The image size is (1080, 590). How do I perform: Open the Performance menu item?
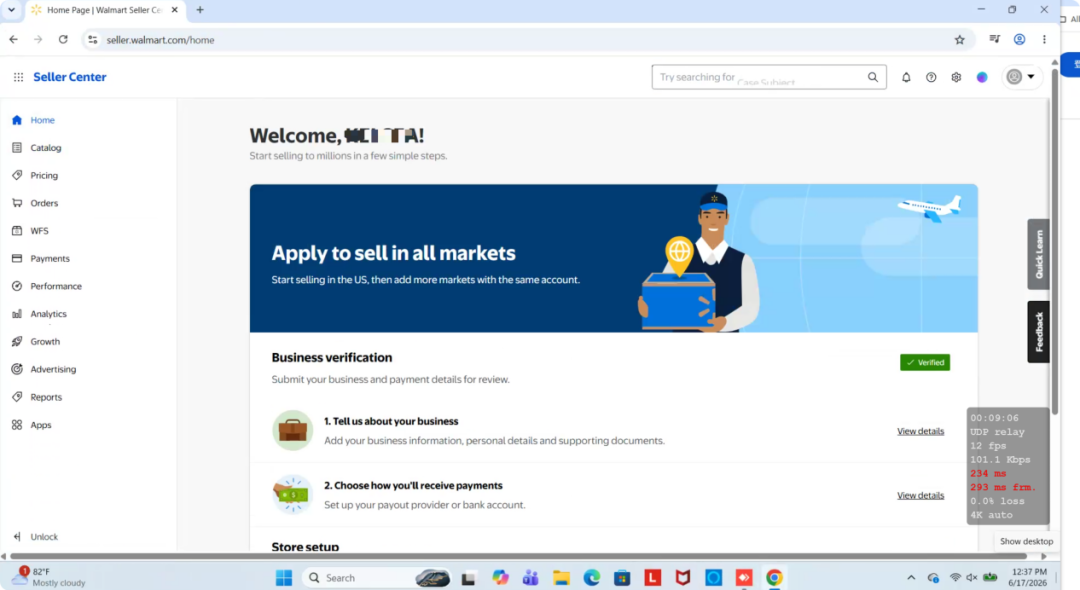56,286
